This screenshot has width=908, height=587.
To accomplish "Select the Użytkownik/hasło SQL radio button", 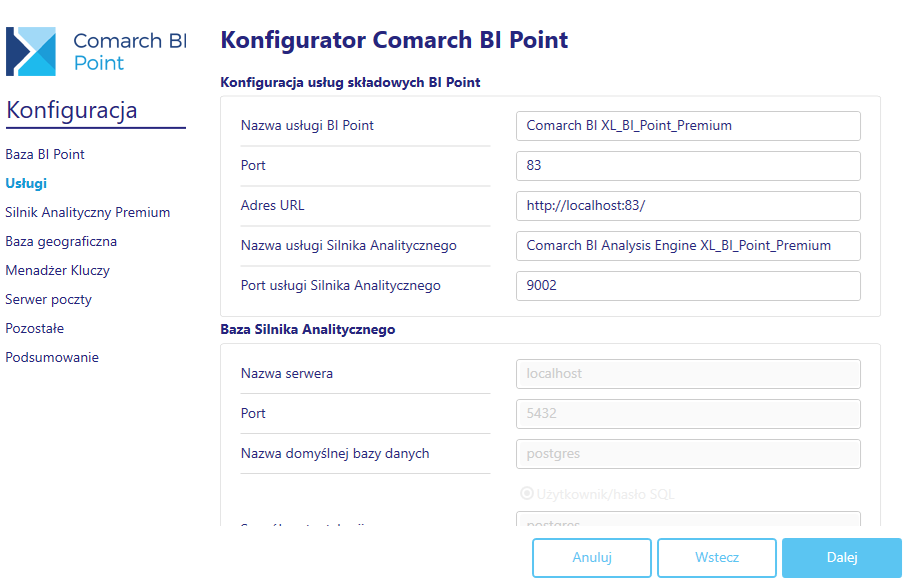I will [x=526, y=493].
